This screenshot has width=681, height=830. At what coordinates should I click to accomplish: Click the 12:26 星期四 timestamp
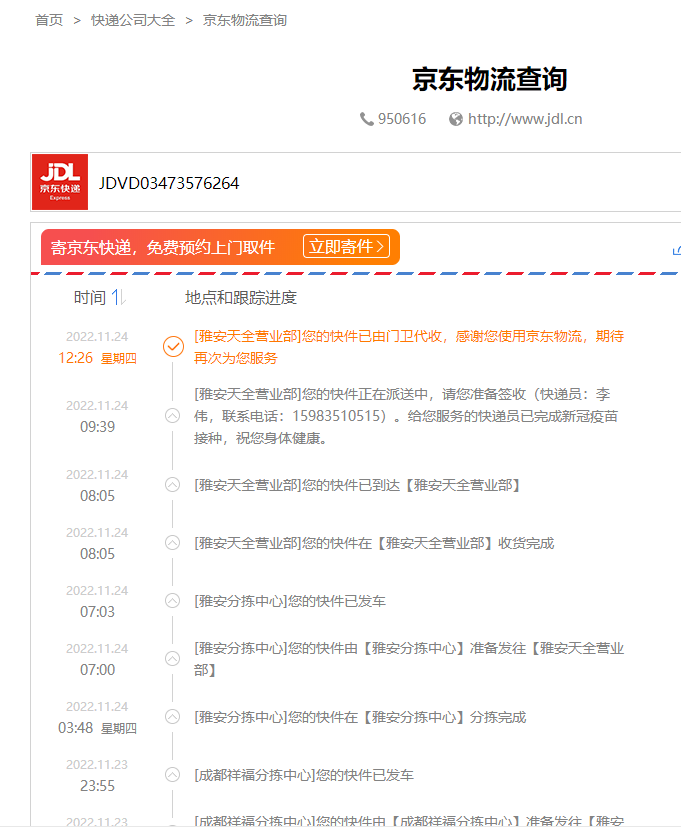click(x=97, y=358)
